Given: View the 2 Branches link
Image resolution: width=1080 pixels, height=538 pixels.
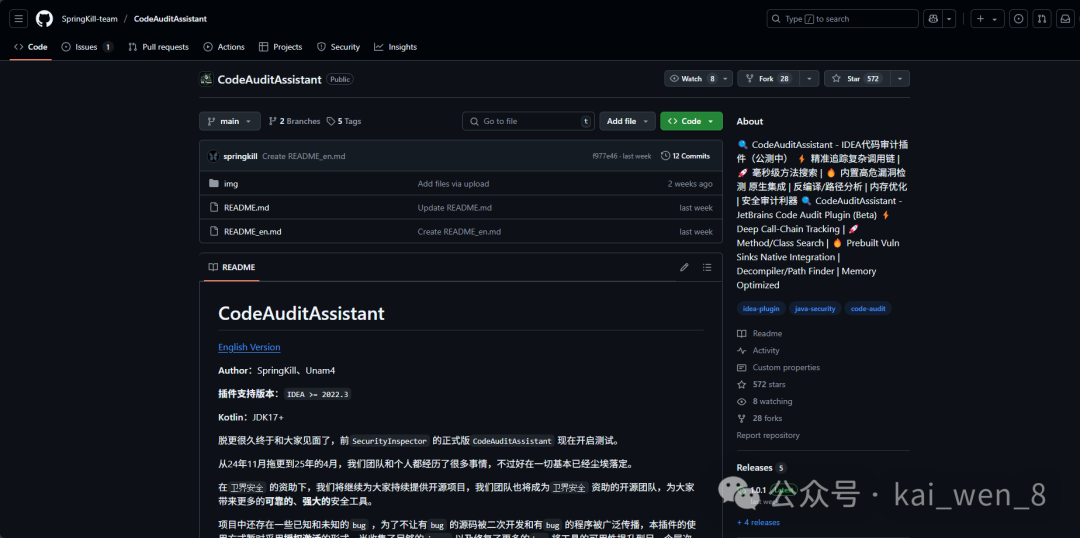Looking at the screenshot, I should point(294,121).
